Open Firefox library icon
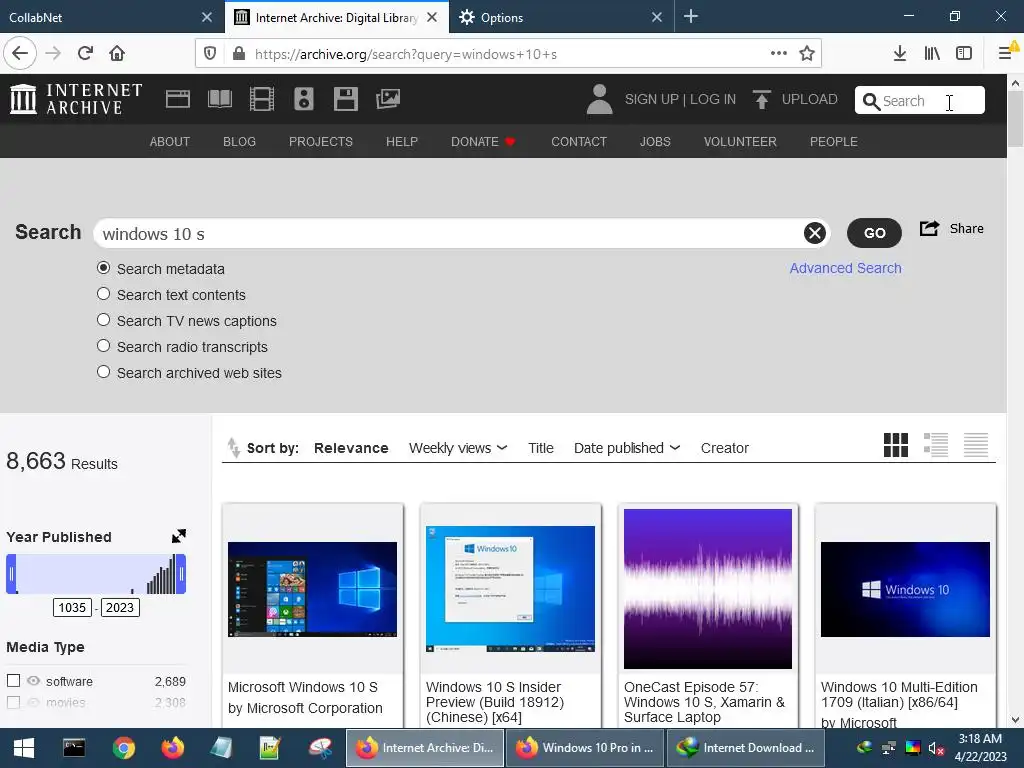Screen dimensions: 1024x768 (932, 54)
